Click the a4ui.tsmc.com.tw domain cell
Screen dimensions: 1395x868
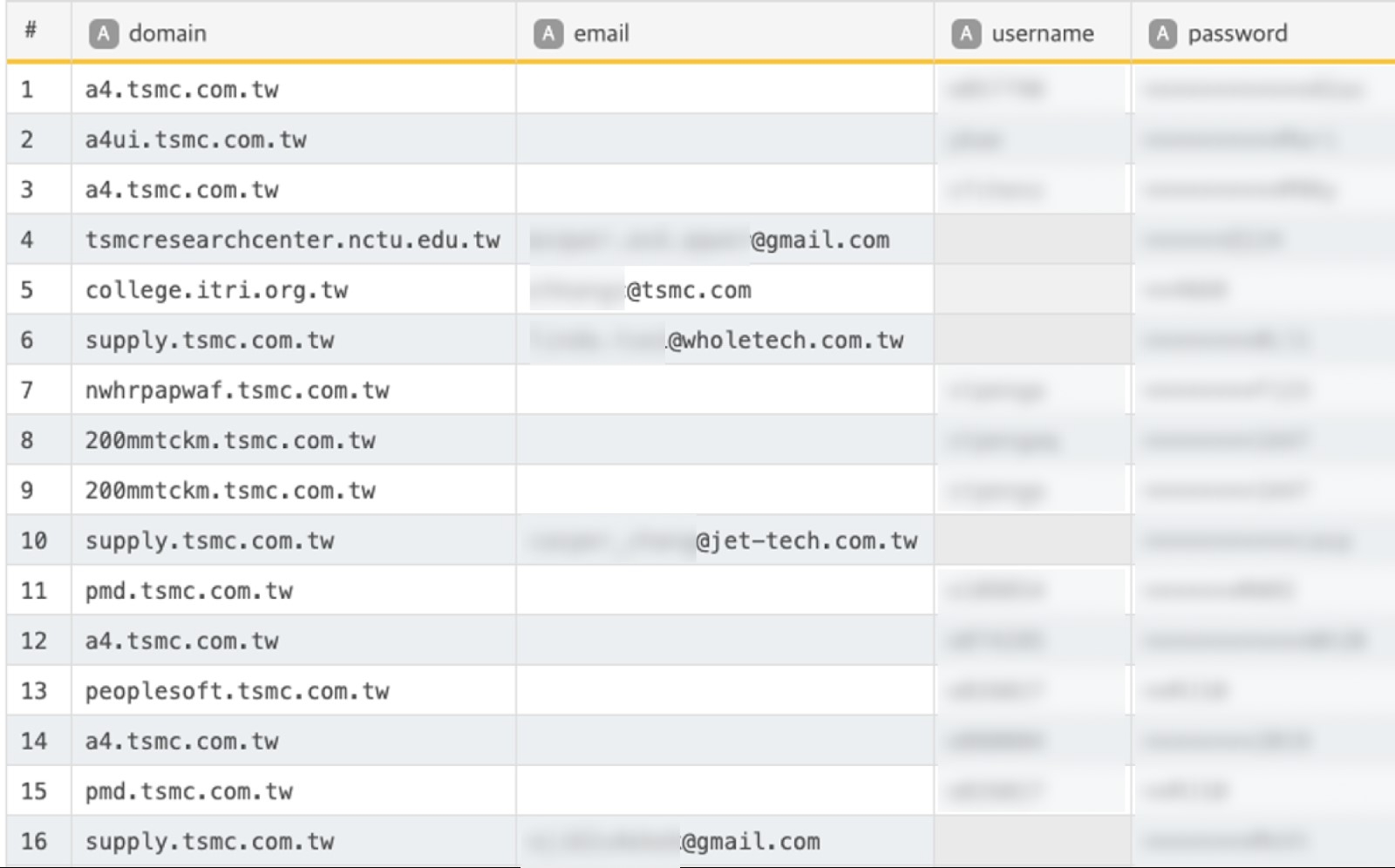(195, 140)
